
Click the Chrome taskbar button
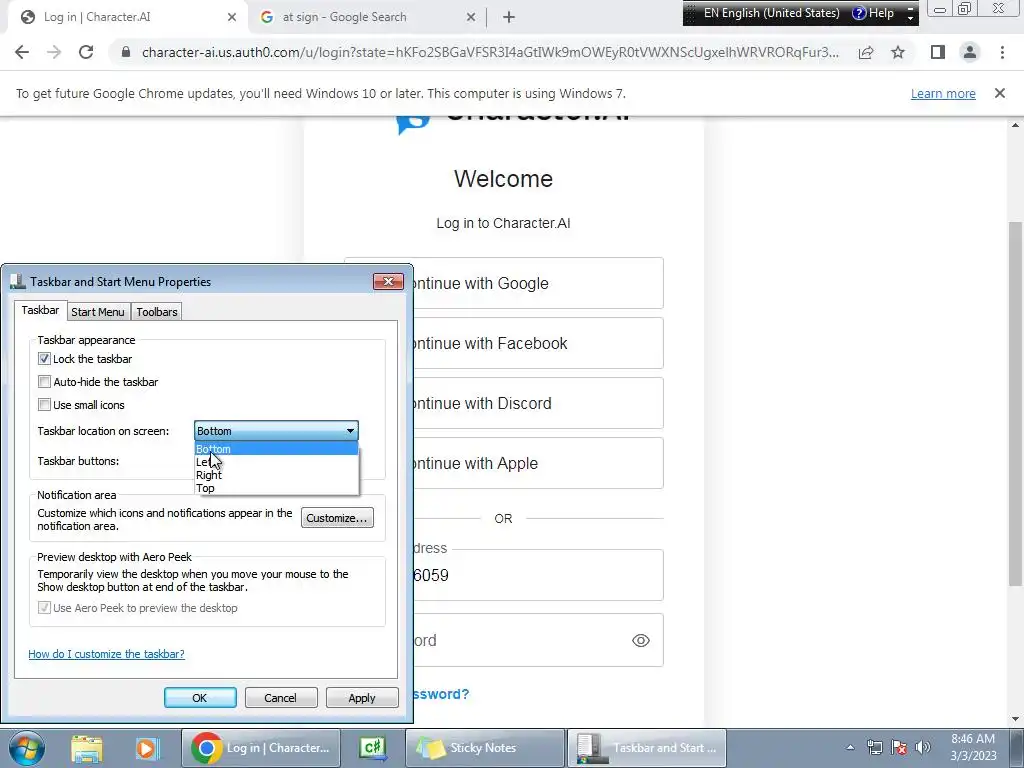coord(261,748)
